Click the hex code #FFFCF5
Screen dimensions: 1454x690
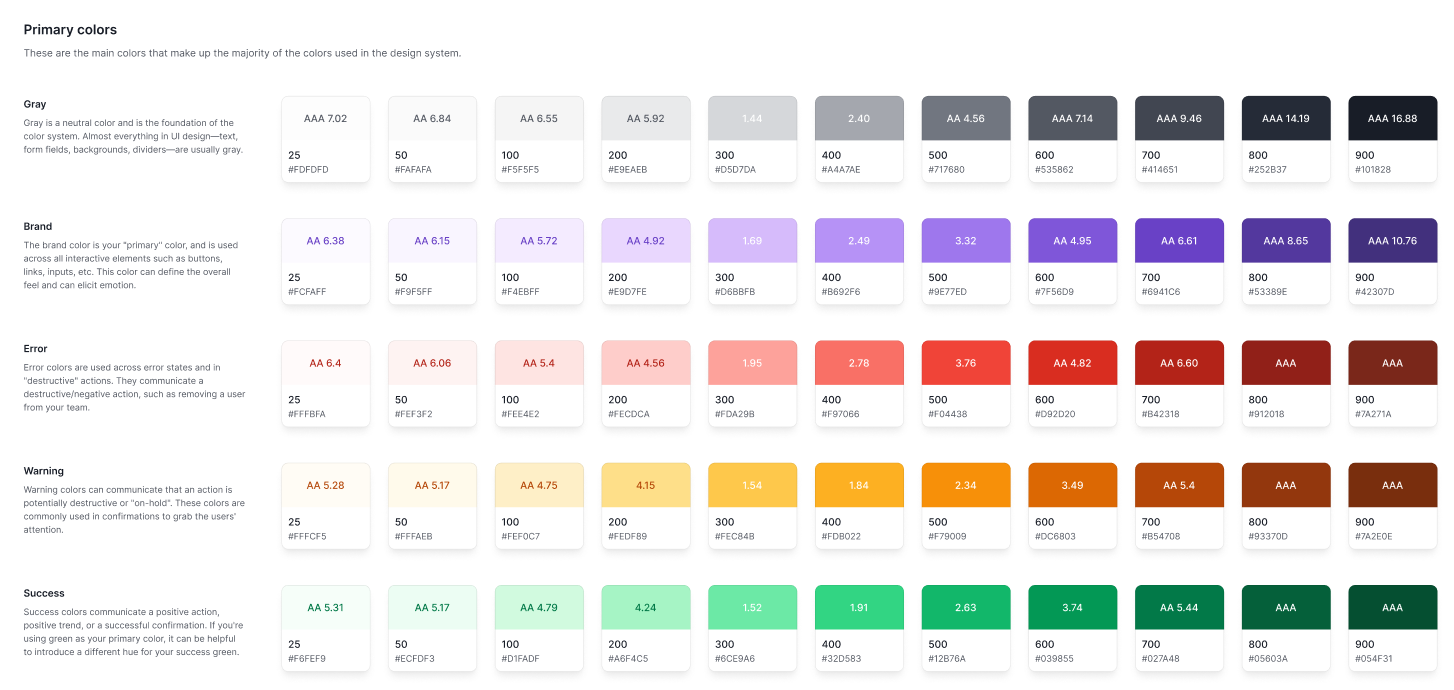click(307, 537)
